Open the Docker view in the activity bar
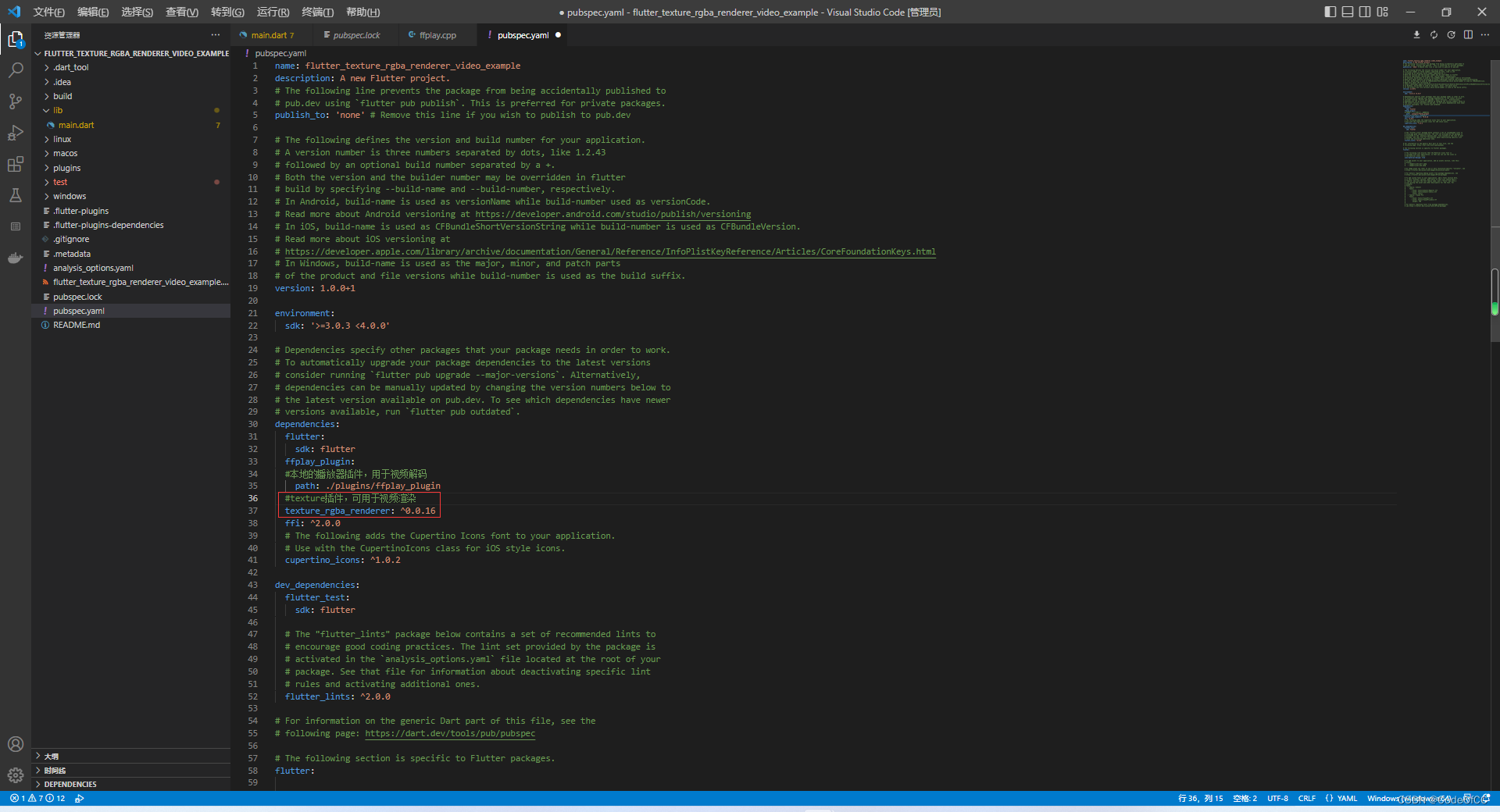This screenshot has width=1500, height=812. tap(16, 258)
